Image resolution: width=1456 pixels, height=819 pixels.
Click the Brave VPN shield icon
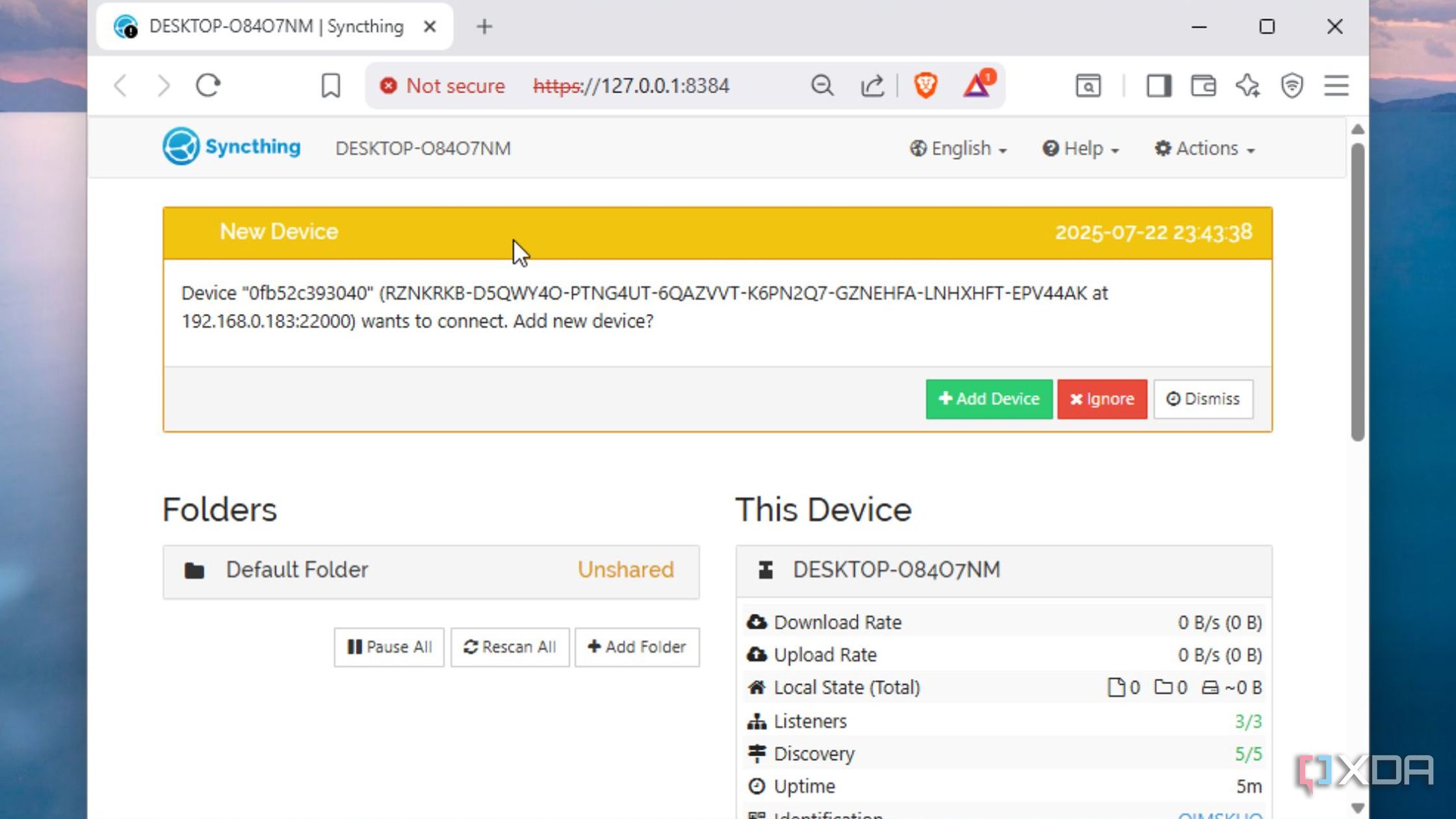tap(1292, 85)
